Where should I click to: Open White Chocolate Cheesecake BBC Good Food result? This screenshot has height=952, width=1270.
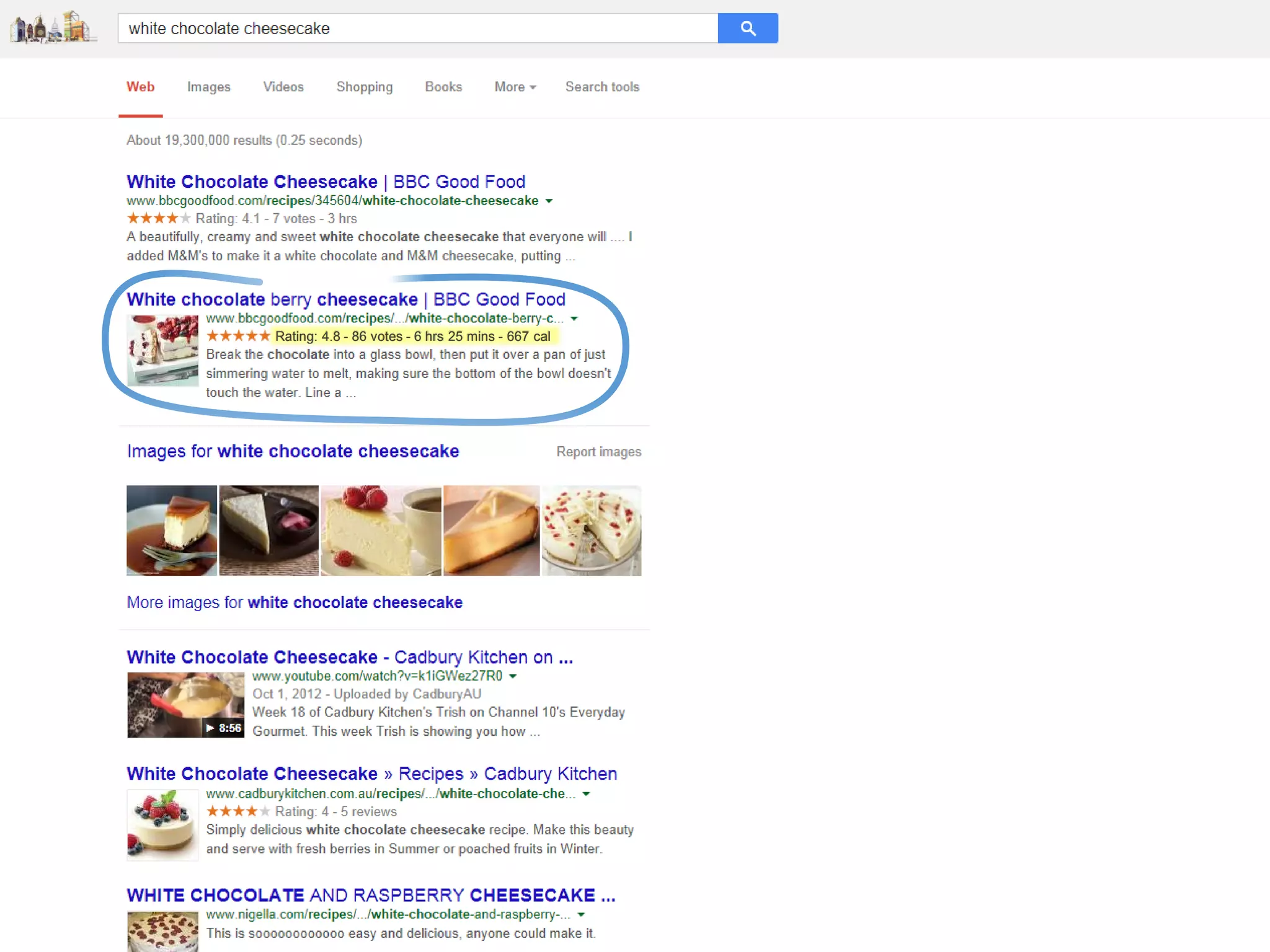pyautogui.click(x=326, y=182)
